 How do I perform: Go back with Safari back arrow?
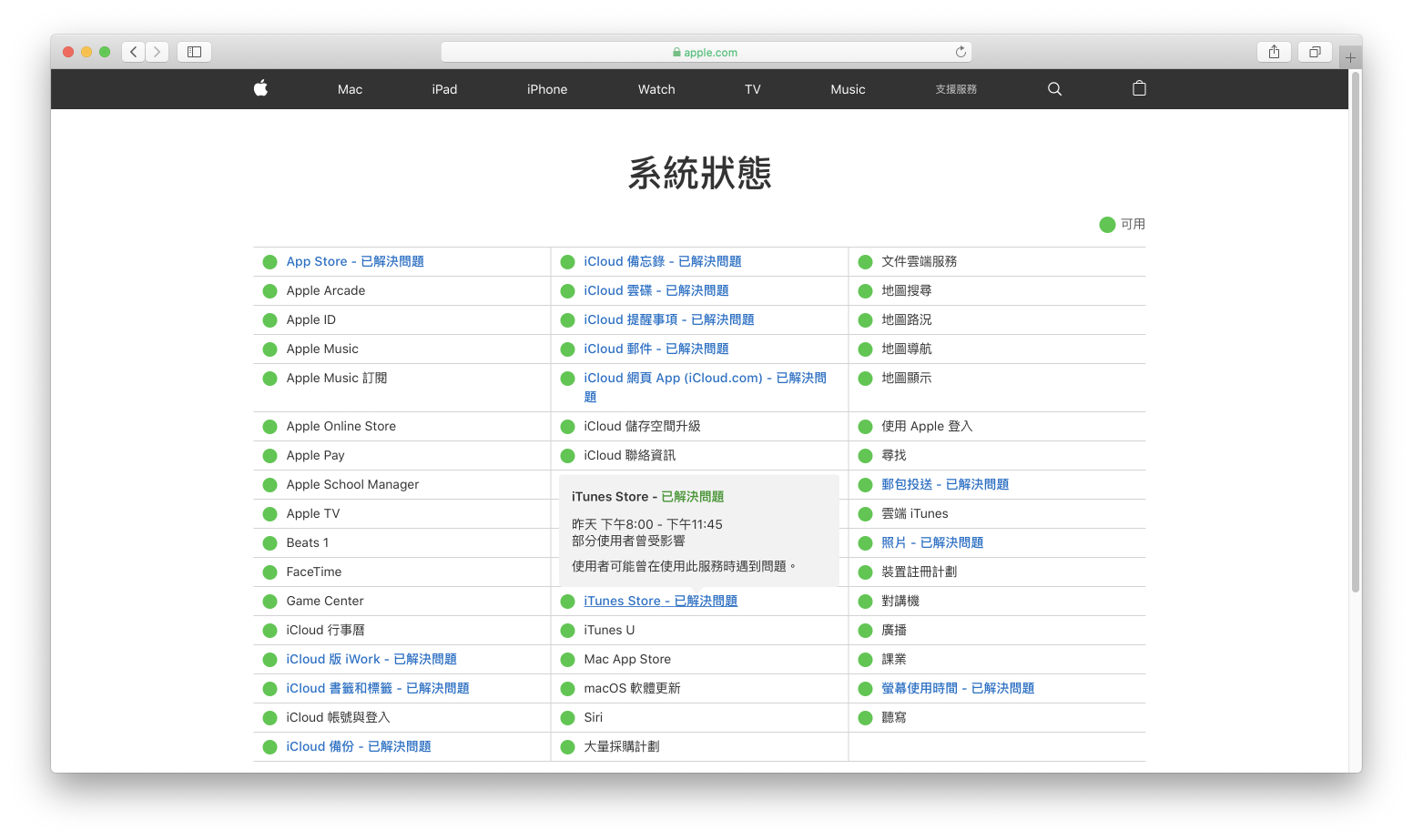(134, 52)
